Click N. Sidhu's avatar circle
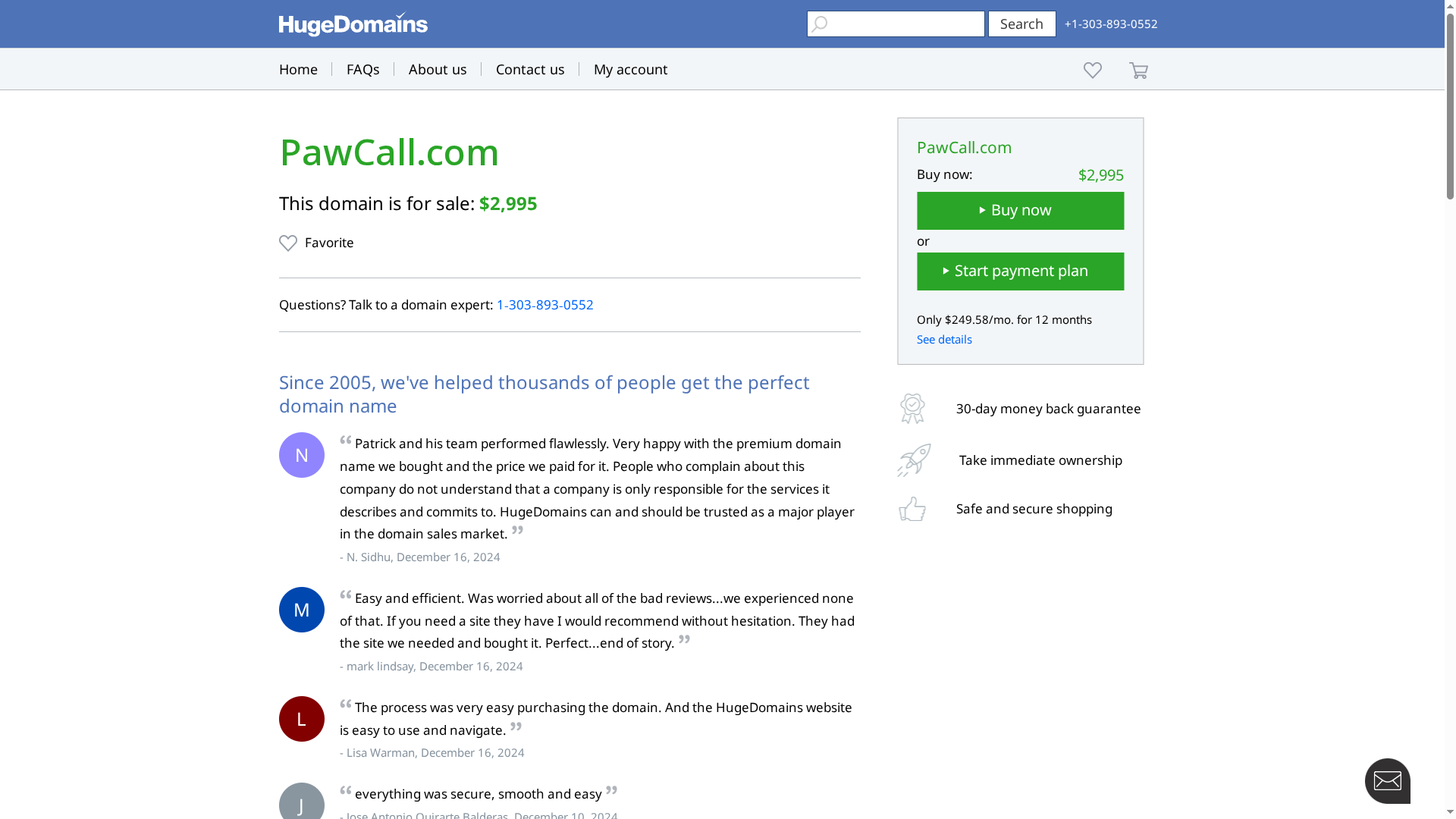This screenshot has width=1456, height=819. pos(301,454)
